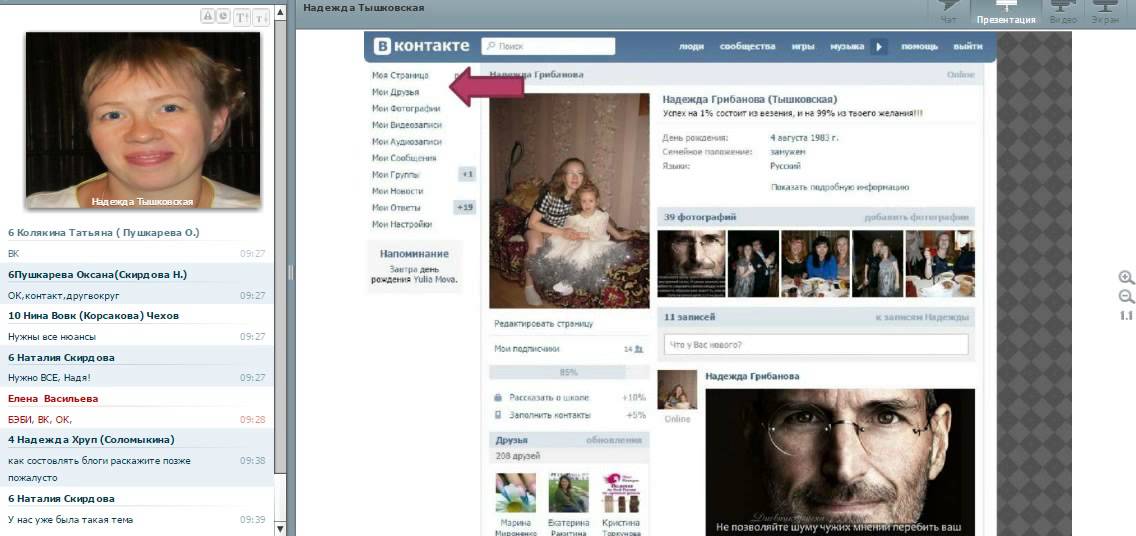Click the subscribers people icon beside 14
The height and width of the screenshot is (536, 1136).
click(x=638, y=348)
